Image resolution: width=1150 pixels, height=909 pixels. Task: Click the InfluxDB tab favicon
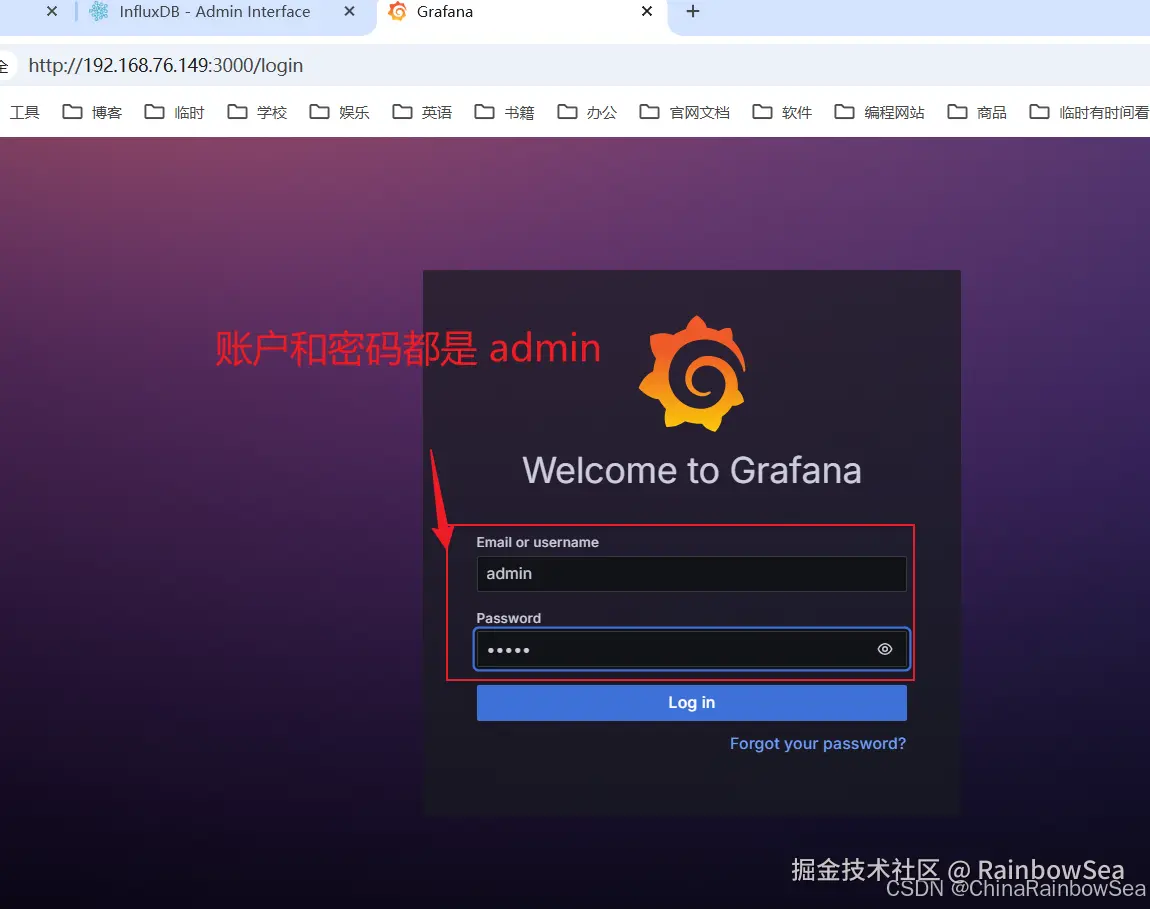(99, 12)
